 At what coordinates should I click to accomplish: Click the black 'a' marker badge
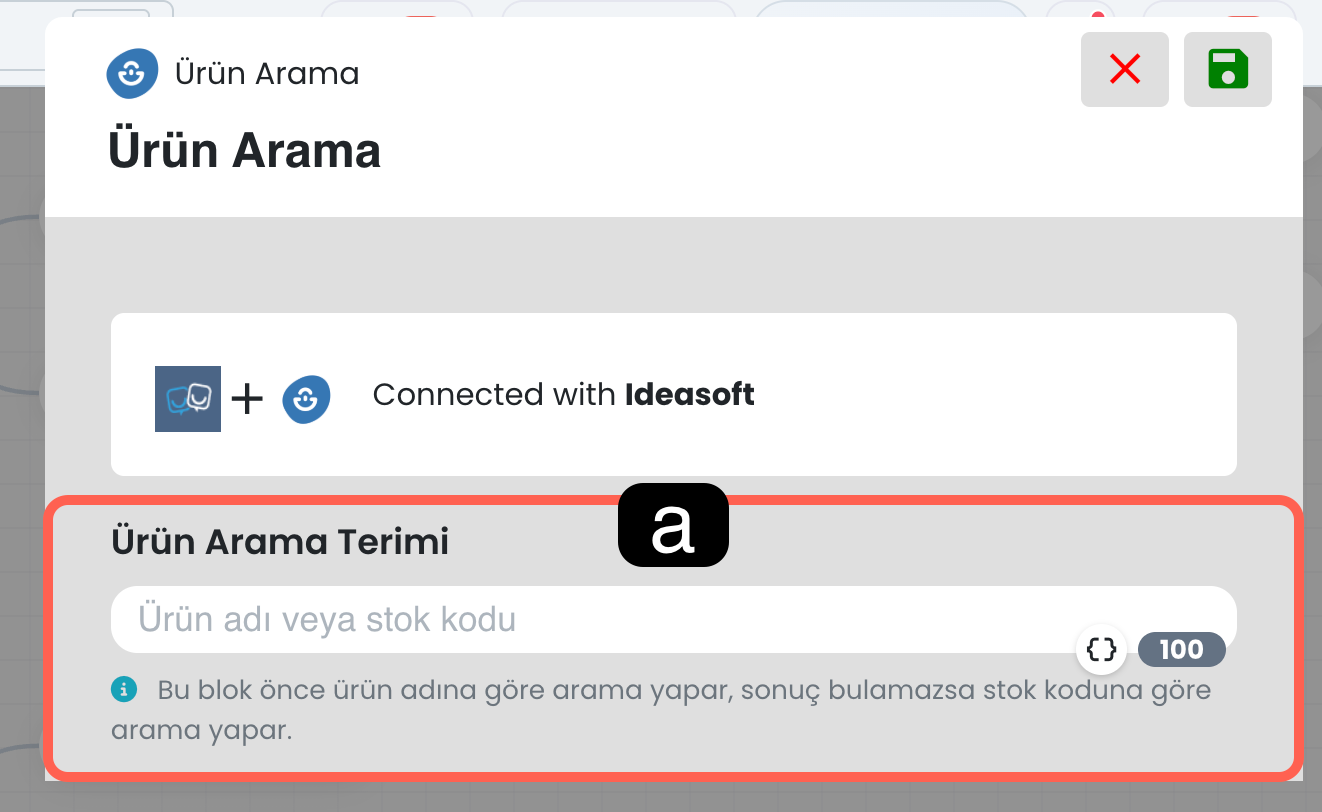pos(673,526)
